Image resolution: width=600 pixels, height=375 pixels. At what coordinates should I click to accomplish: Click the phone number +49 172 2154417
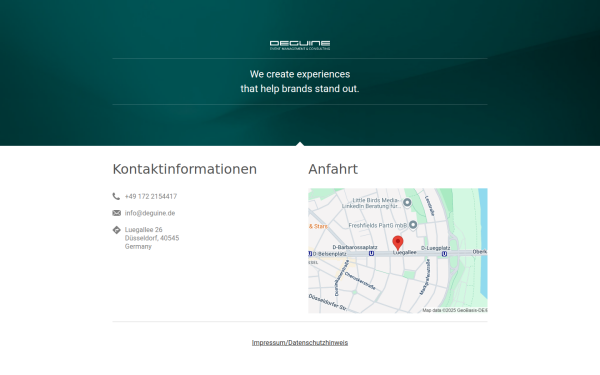pyautogui.click(x=151, y=196)
